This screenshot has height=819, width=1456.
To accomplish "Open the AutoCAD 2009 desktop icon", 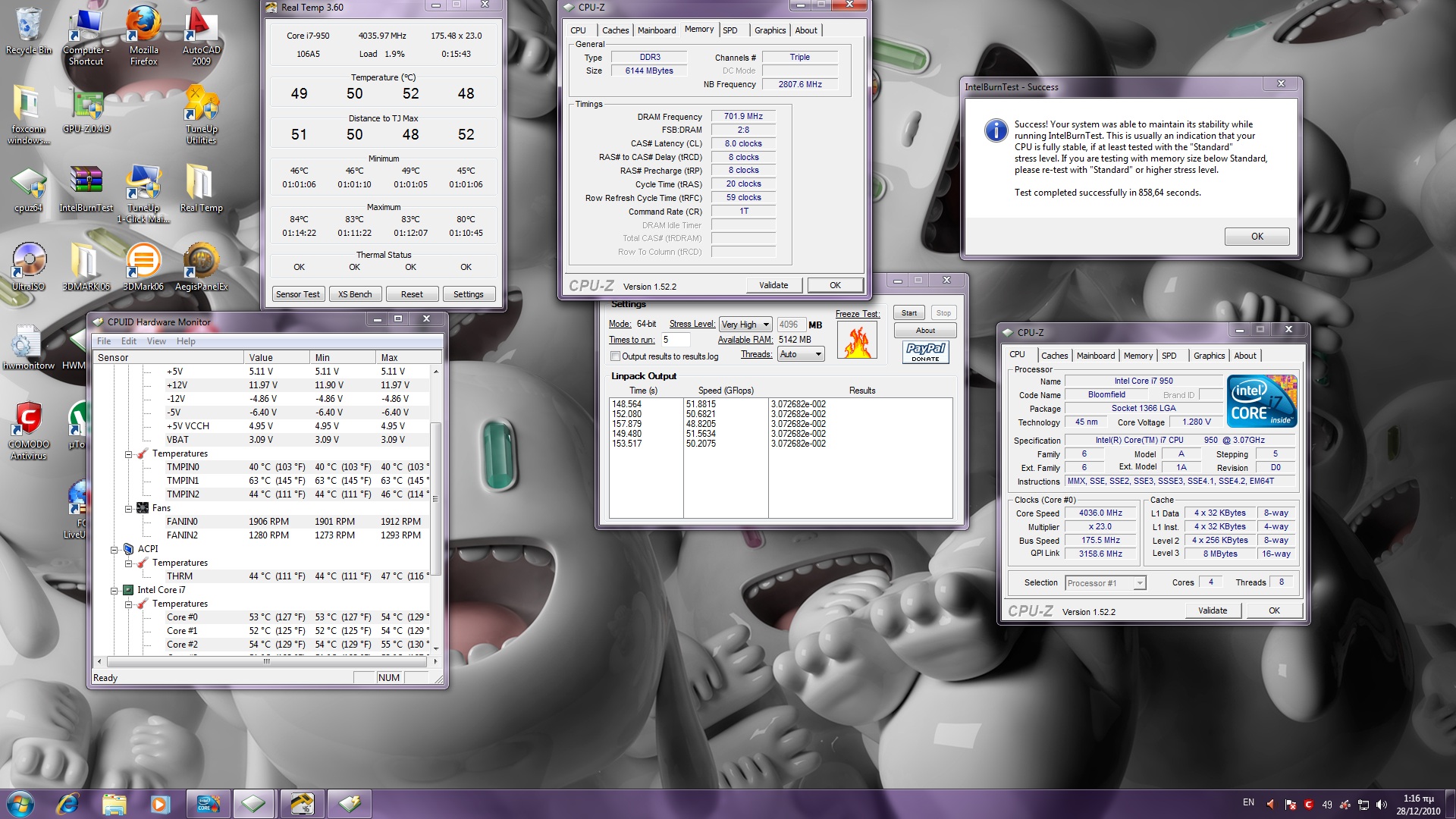I will [x=201, y=34].
